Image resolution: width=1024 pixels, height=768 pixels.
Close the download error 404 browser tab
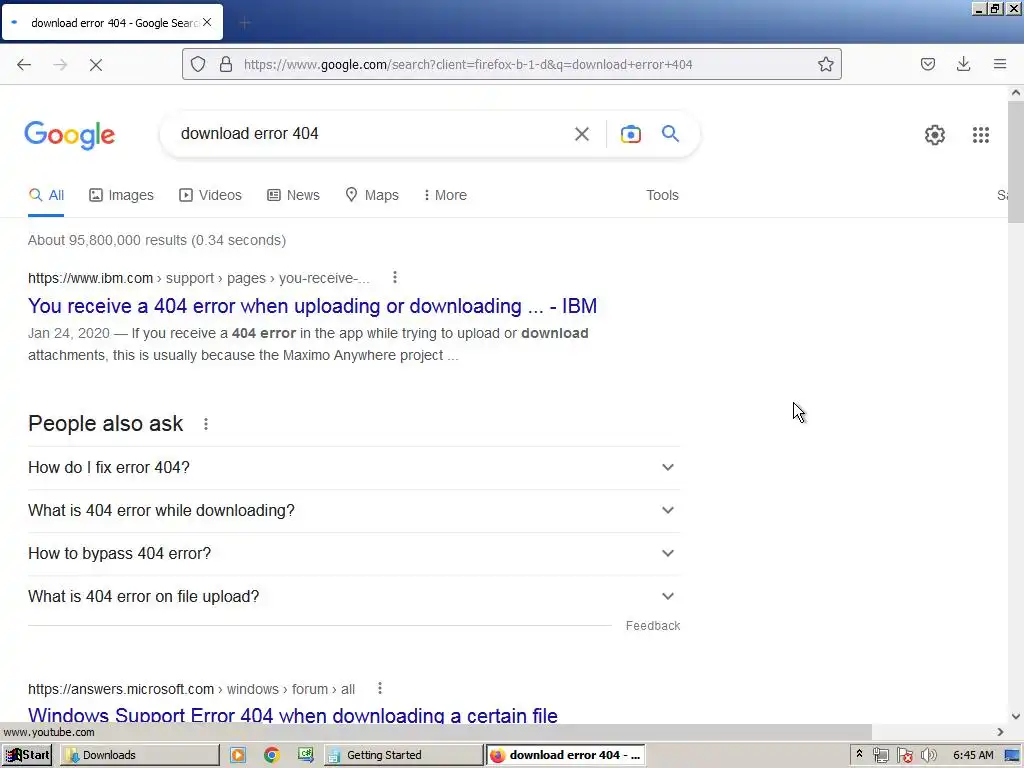[207, 22]
